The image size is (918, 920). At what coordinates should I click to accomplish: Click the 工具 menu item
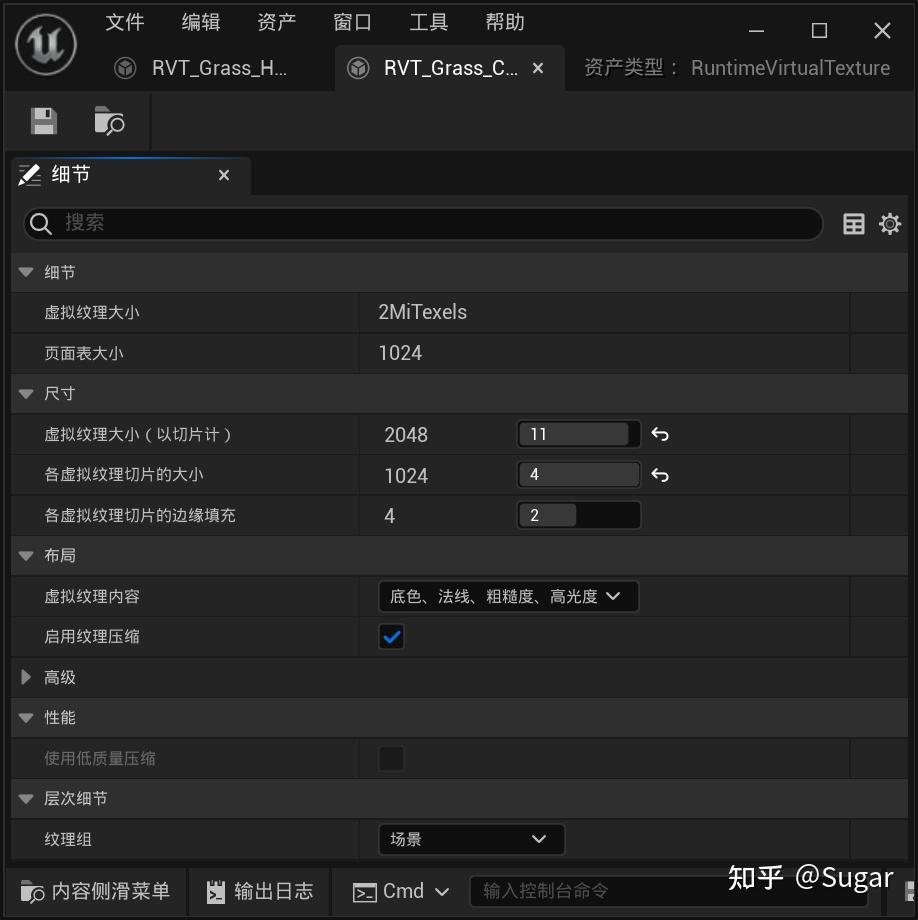[428, 22]
